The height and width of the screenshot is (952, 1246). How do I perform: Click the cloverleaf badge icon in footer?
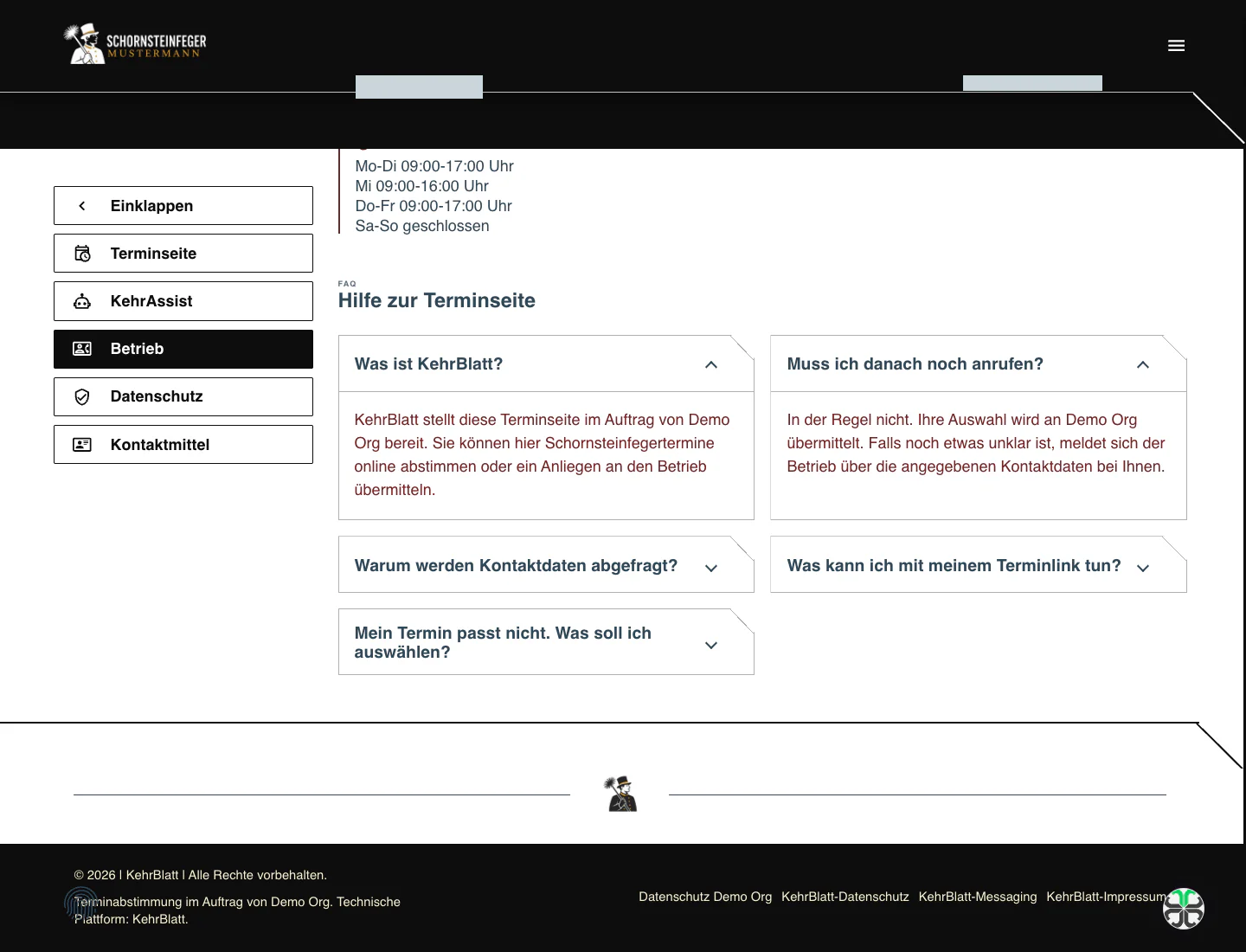point(1184,908)
